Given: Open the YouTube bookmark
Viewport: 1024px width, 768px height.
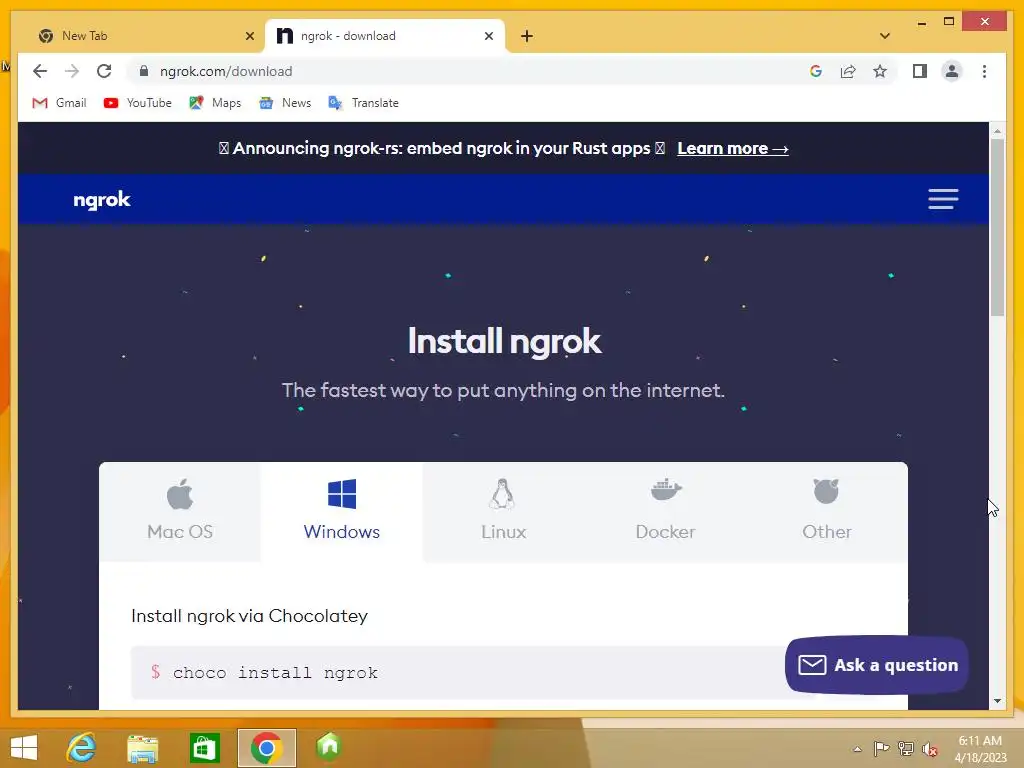Looking at the screenshot, I should [138, 103].
